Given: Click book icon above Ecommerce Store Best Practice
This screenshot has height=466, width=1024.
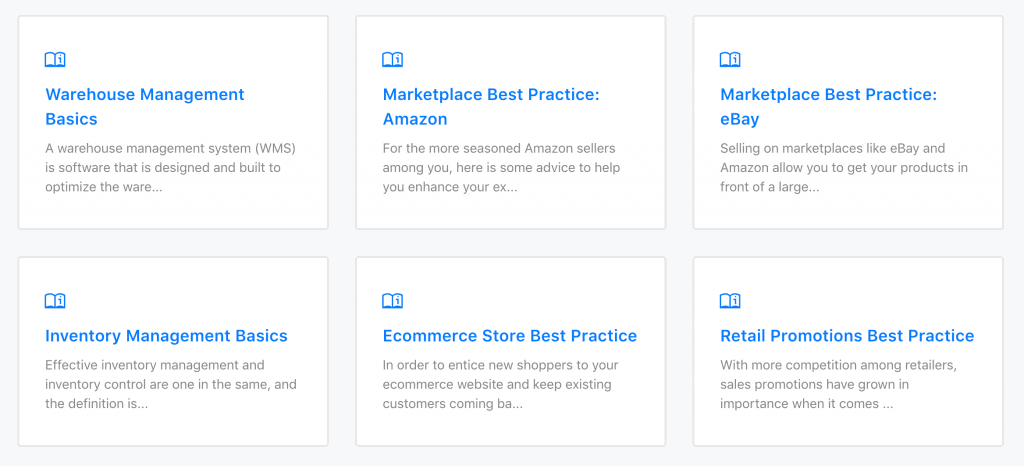Looking at the screenshot, I should click(x=393, y=301).
